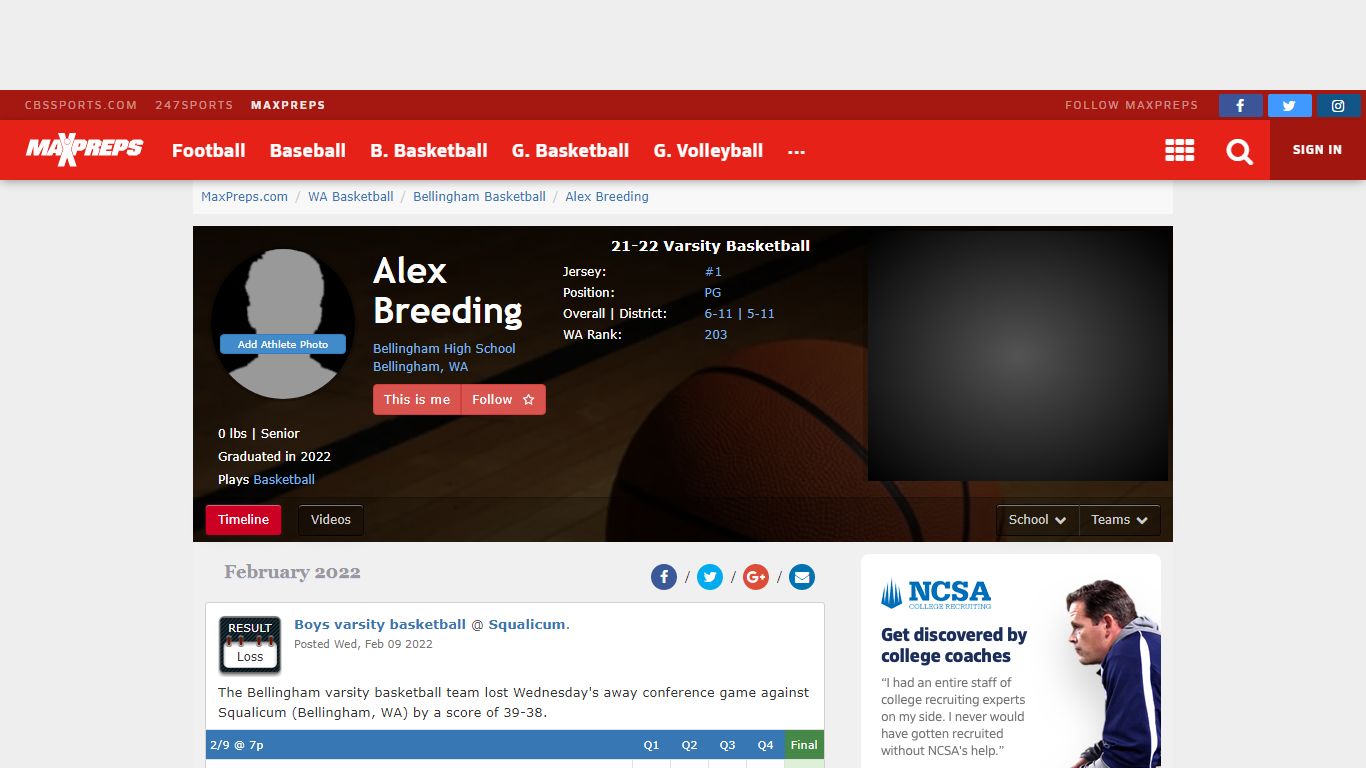Open Alex Breeding breadcrumb link
1366x768 pixels.
pos(607,197)
